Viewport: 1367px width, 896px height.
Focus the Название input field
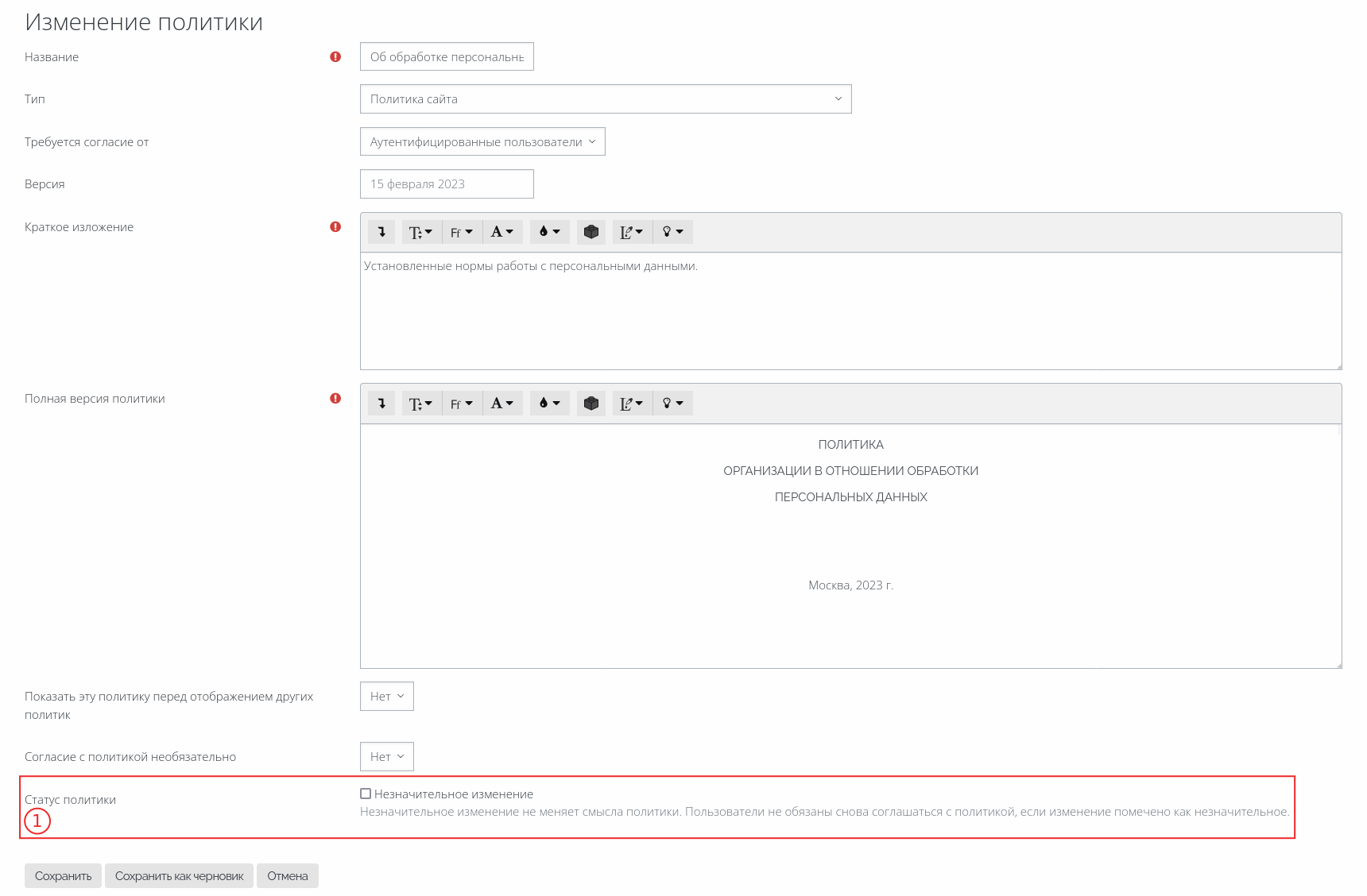click(447, 57)
